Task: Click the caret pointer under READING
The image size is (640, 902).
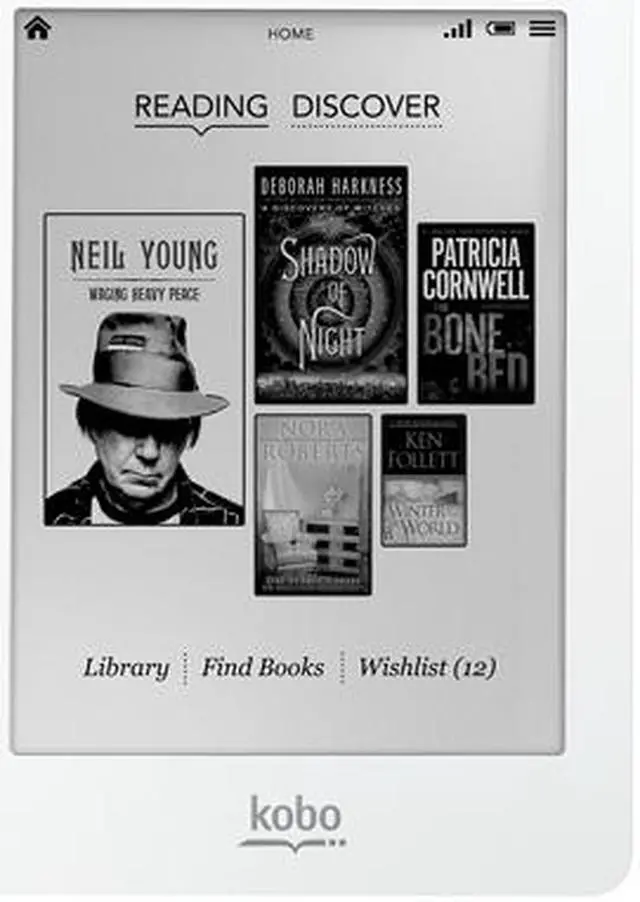Action: point(201,131)
